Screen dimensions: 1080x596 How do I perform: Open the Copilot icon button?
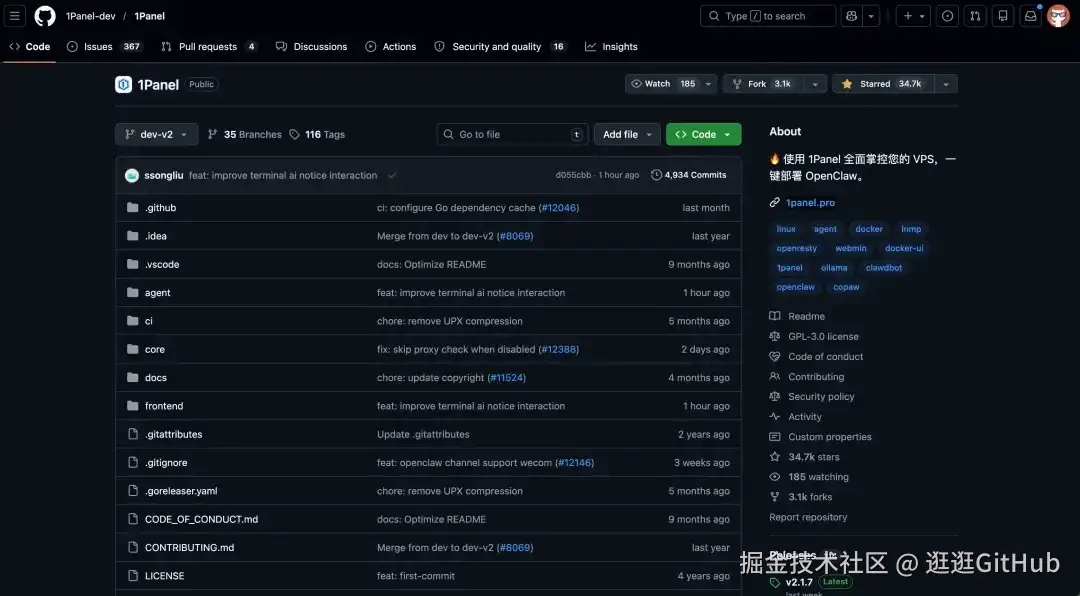click(x=852, y=16)
